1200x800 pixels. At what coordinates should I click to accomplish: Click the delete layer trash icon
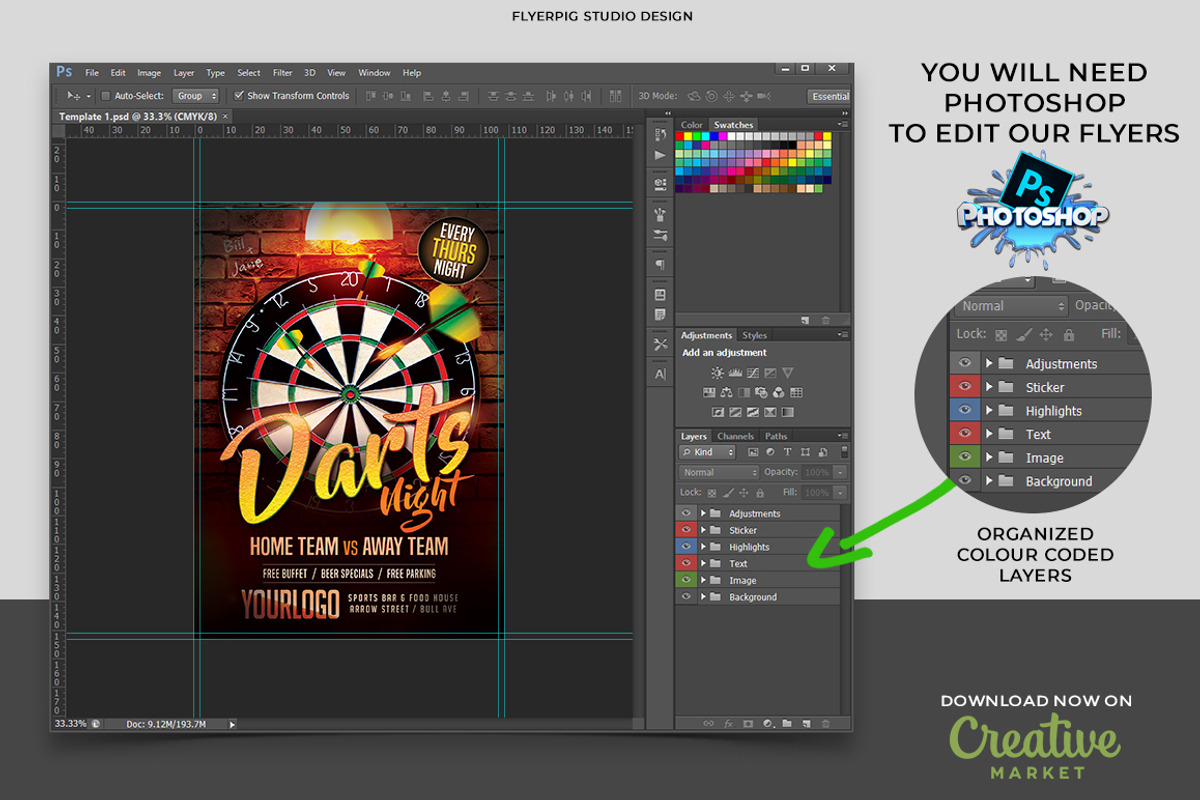[x=825, y=723]
